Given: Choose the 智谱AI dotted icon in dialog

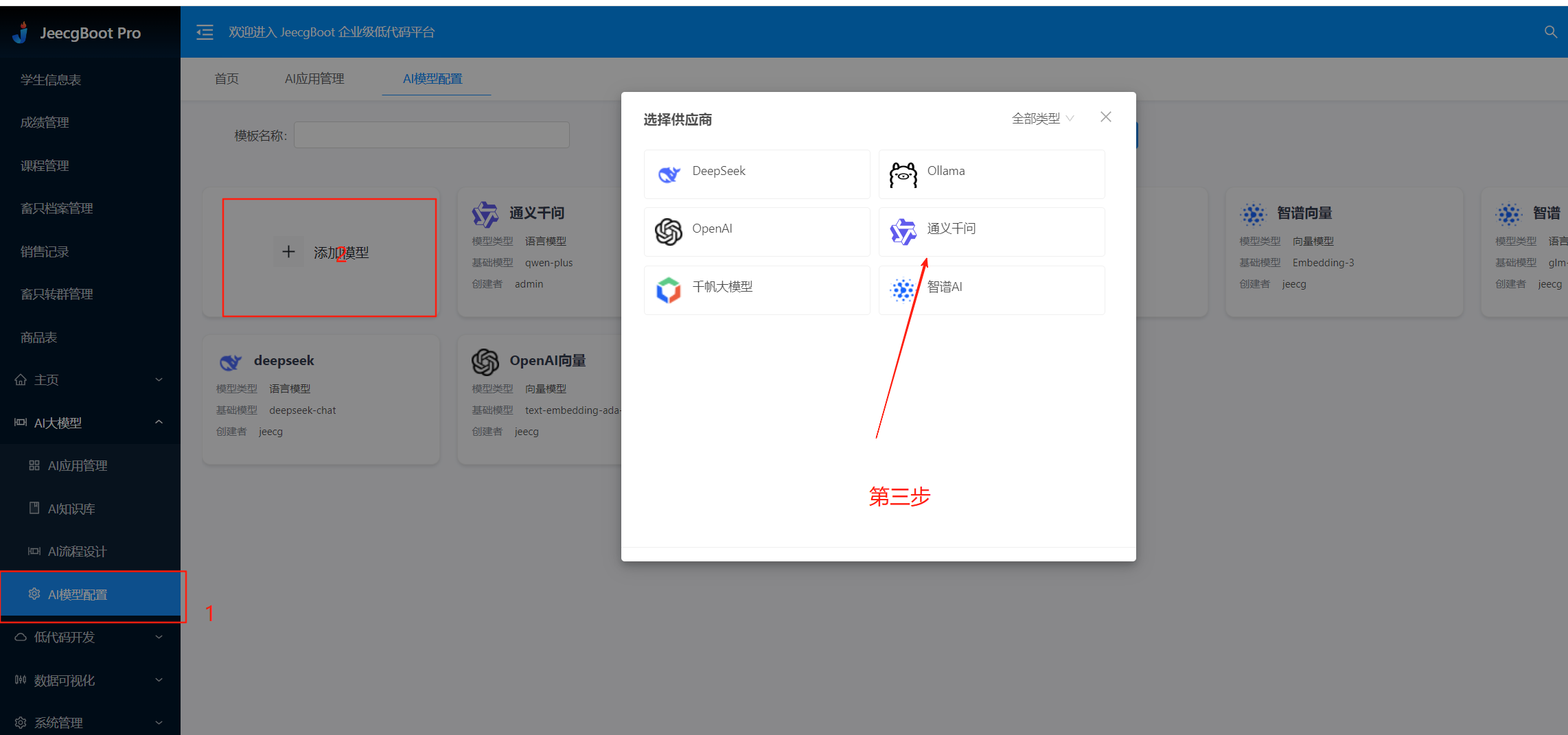Looking at the screenshot, I should pyautogui.click(x=903, y=290).
